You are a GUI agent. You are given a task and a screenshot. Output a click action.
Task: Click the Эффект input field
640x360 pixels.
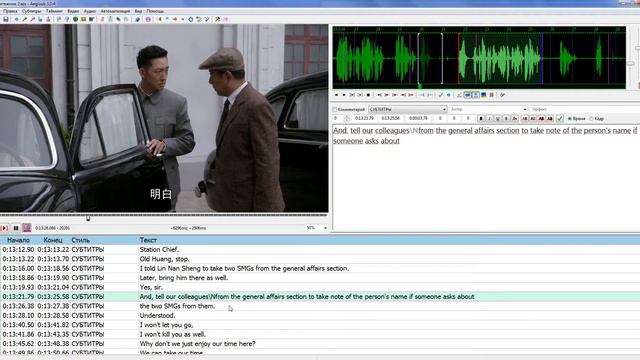coord(584,109)
